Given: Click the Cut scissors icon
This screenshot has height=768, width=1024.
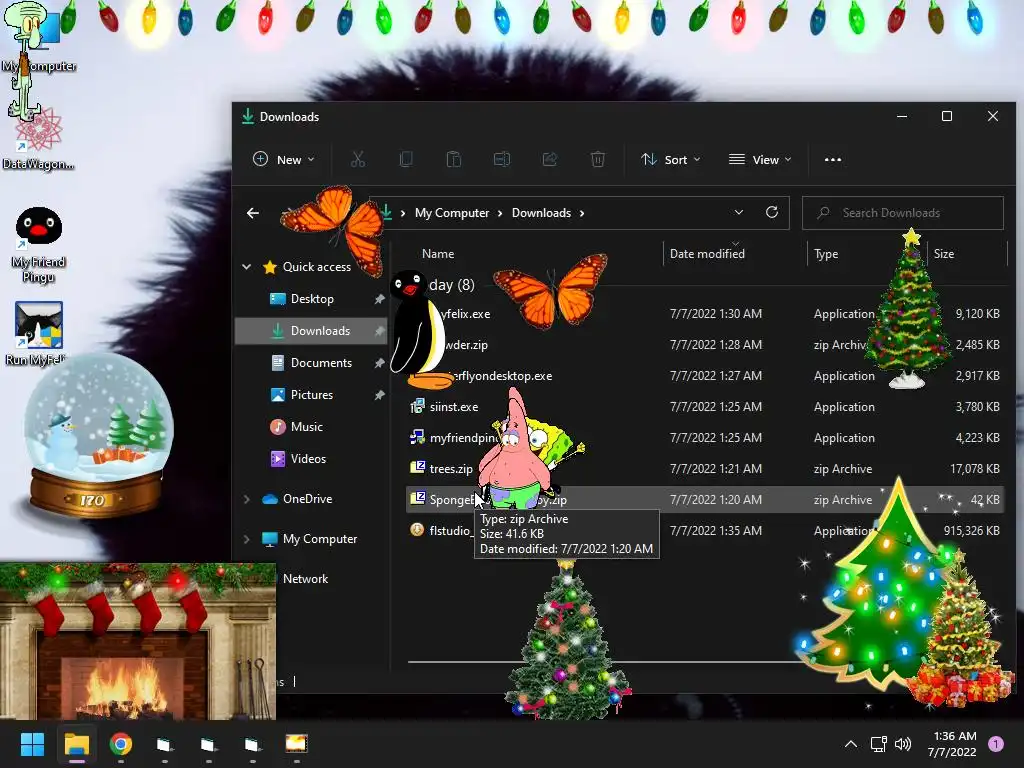Looking at the screenshot, I should click(358, 159).
